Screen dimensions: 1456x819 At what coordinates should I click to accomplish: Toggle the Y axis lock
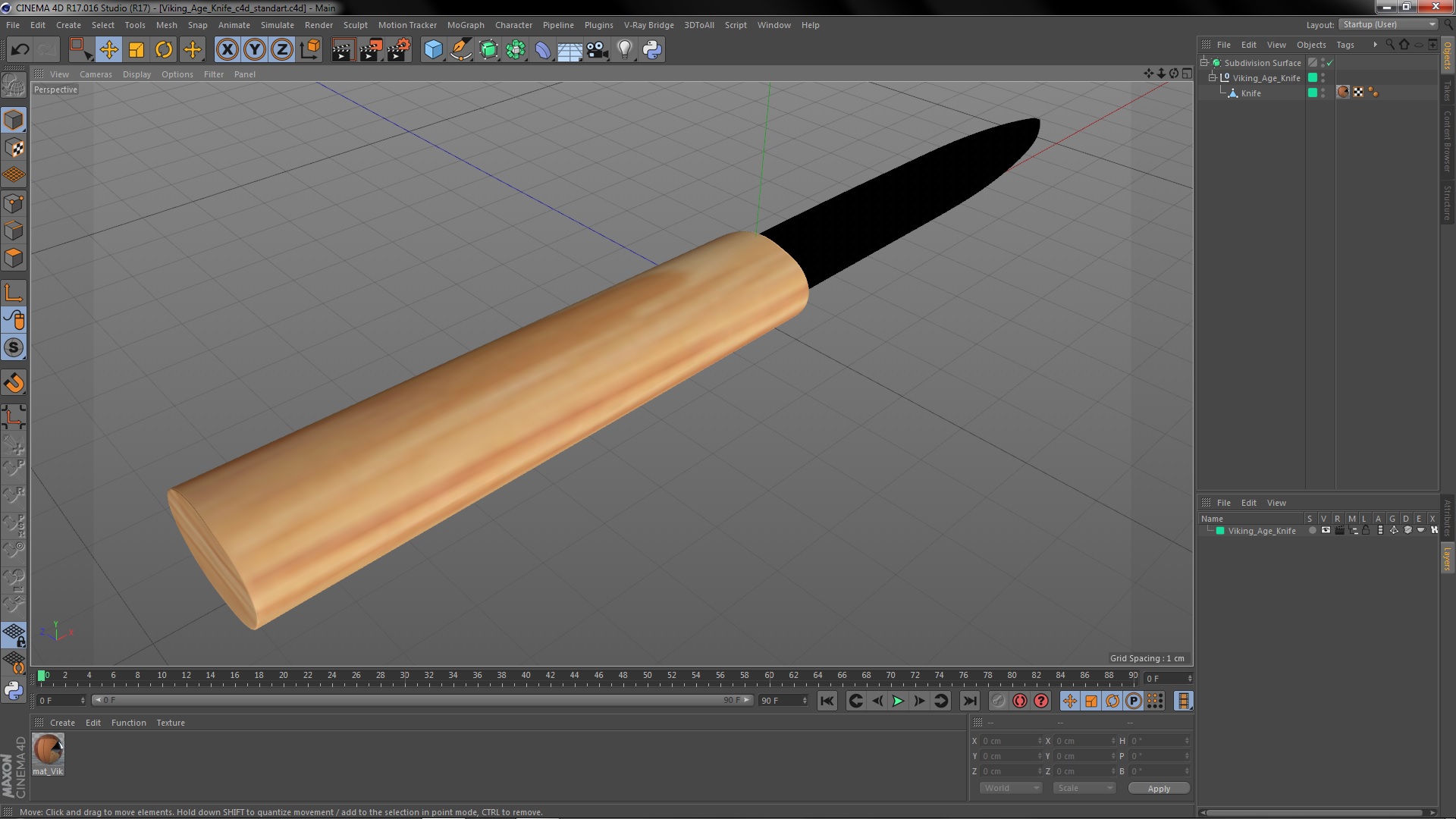[255, 50]
